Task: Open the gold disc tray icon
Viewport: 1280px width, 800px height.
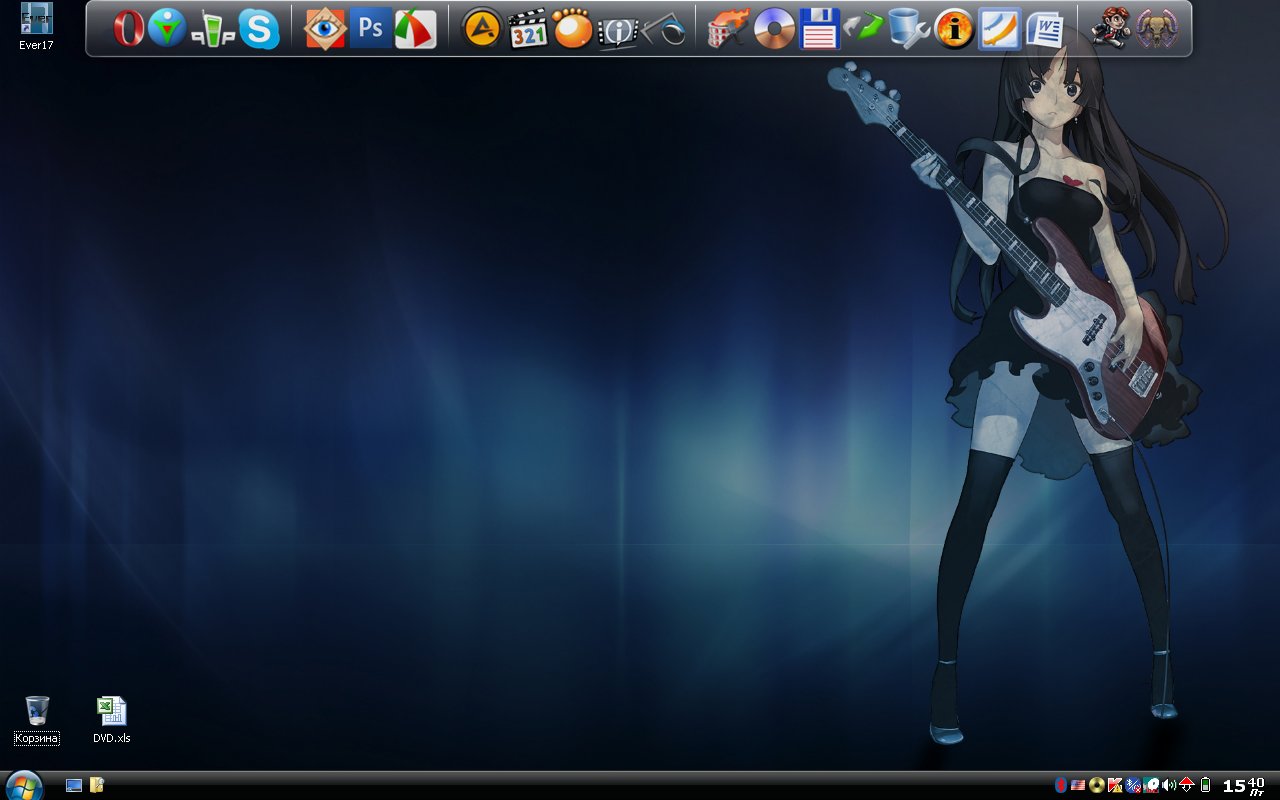Action: pos(1097,785)
